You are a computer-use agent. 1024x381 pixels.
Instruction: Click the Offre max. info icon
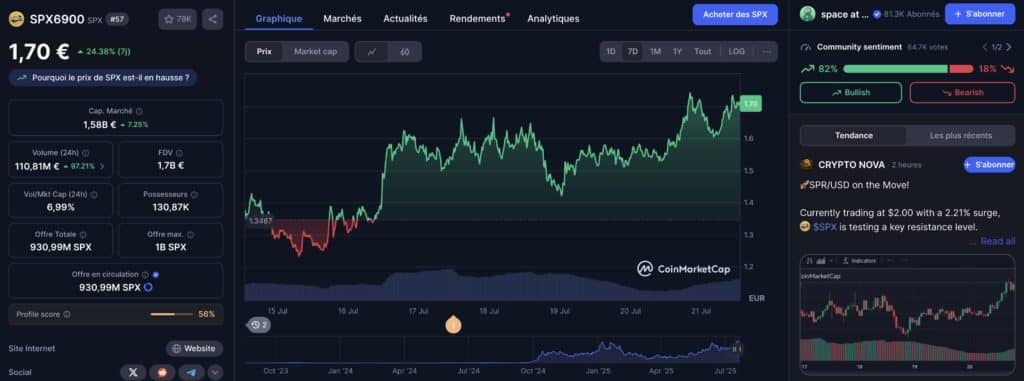point(190,235)
